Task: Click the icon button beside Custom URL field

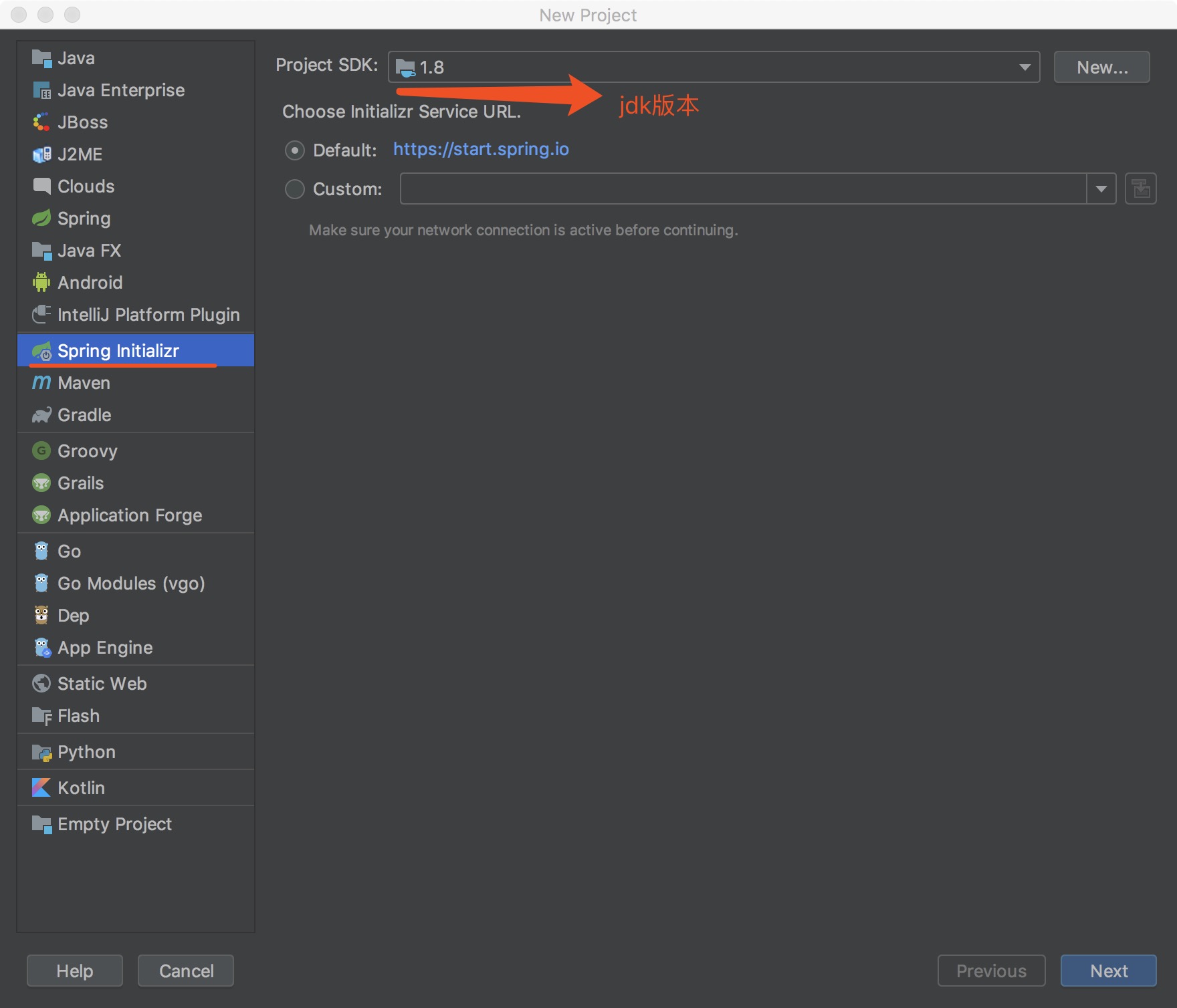Action: (1141, 189)
